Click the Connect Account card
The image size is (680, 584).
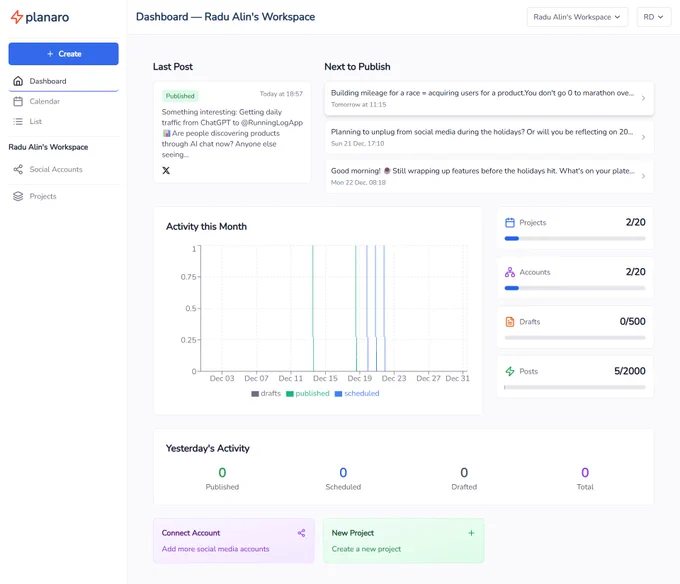pyautogui.click(x=234, y=541)
